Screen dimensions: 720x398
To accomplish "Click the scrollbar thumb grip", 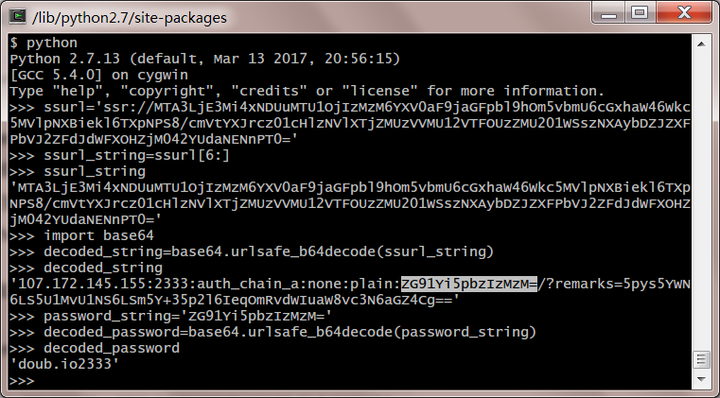I will [x=701, y=359].
